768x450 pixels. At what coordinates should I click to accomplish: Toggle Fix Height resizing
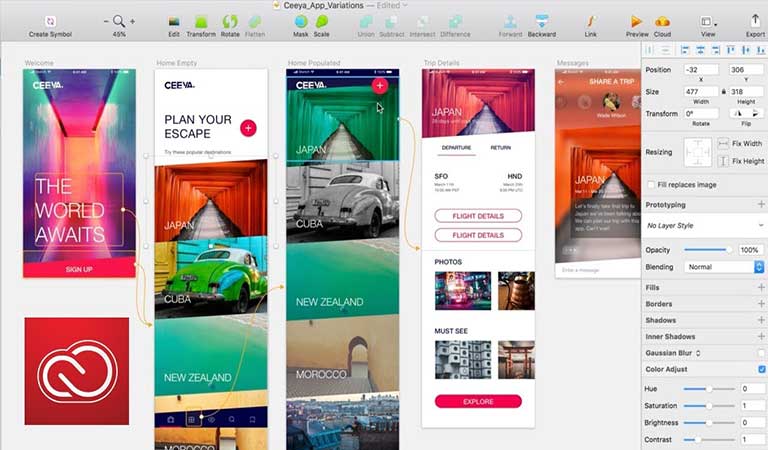723,161
